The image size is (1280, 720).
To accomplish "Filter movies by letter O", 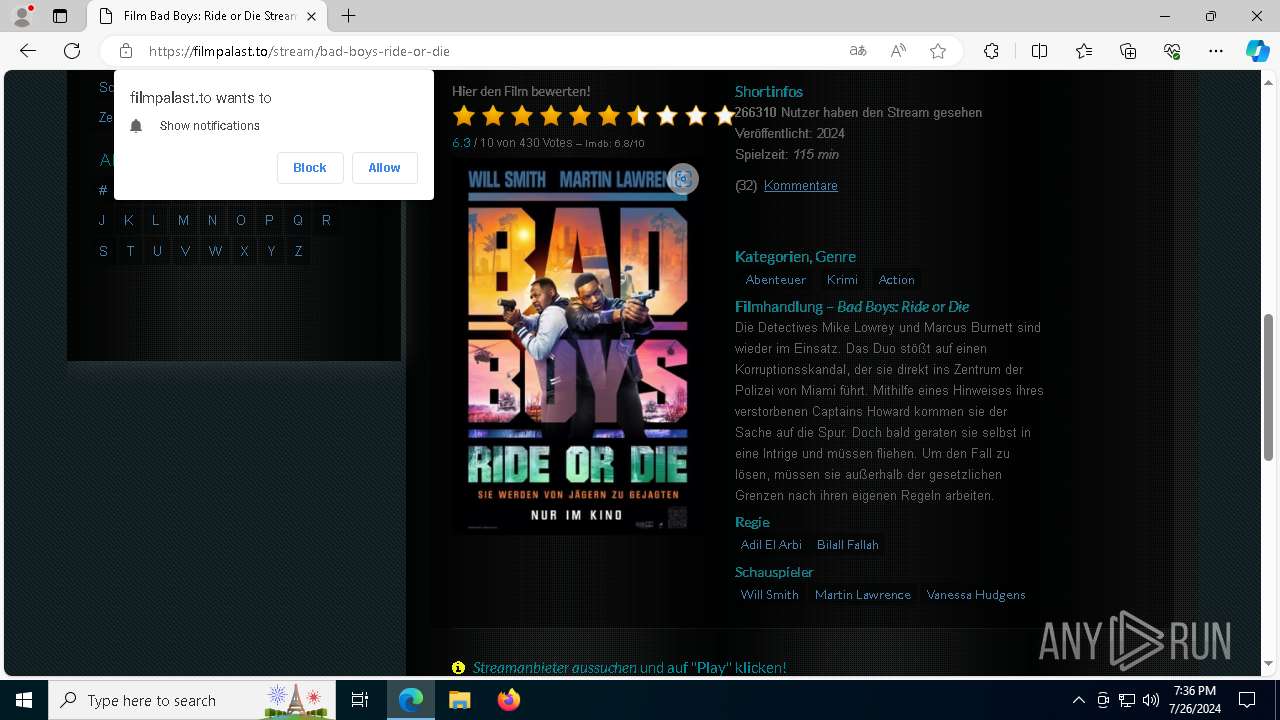I will 241,220.
